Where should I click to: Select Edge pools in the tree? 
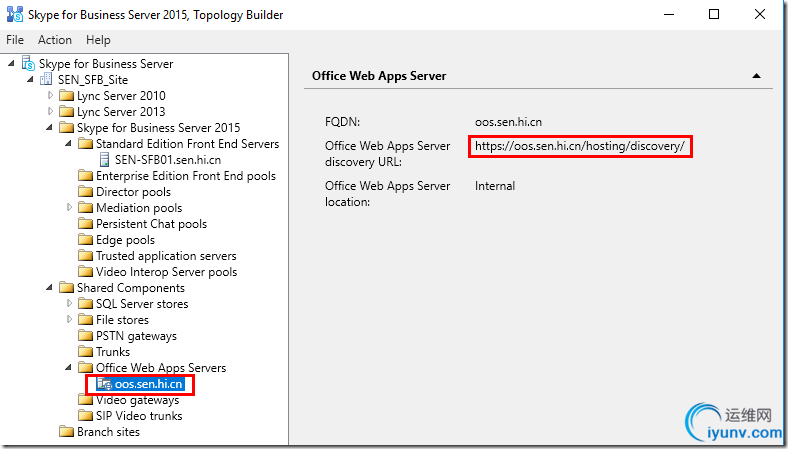pos(125,240)
